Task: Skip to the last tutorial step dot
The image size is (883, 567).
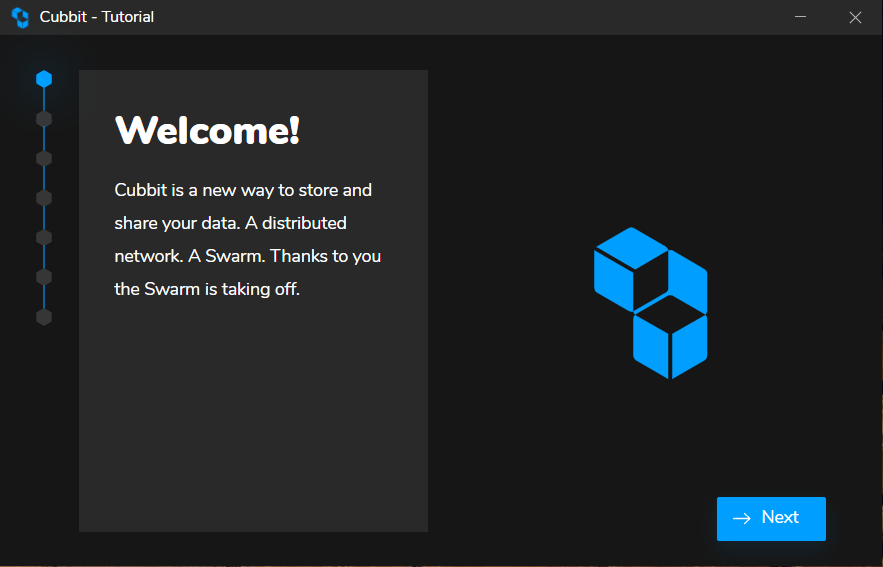Action: click(x=44, y=317)
